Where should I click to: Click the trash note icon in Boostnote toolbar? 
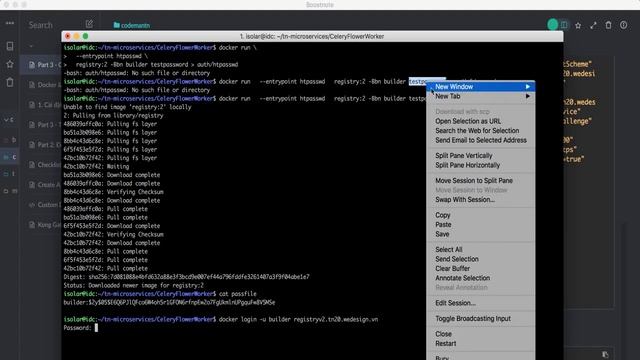(x=608, y=25)
